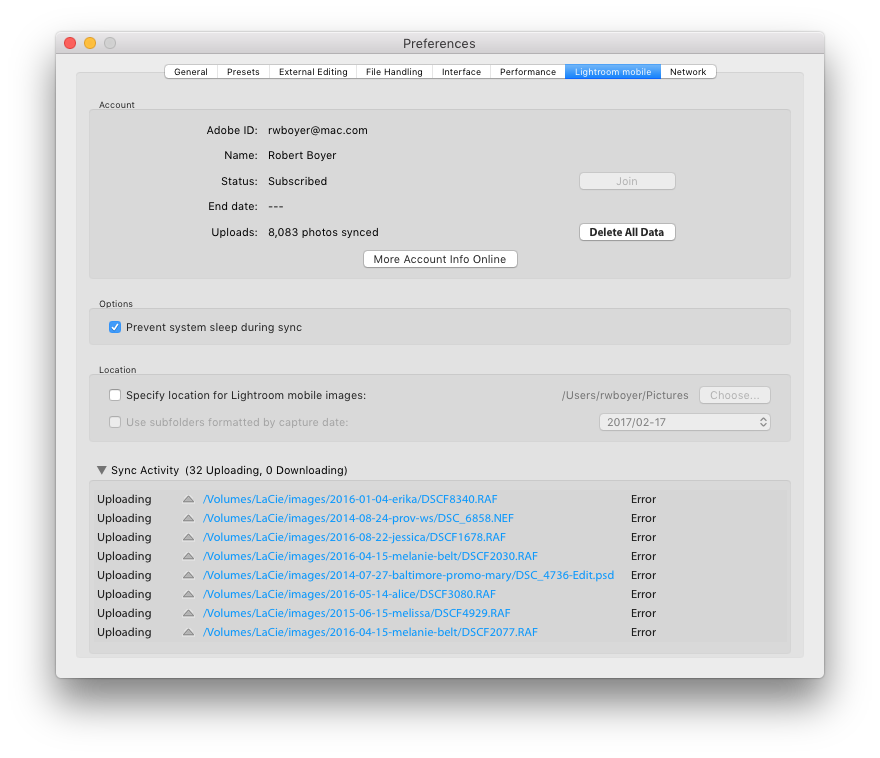Open More Account Info Online
The image size is (880, 758).
(x=440, y=259)
